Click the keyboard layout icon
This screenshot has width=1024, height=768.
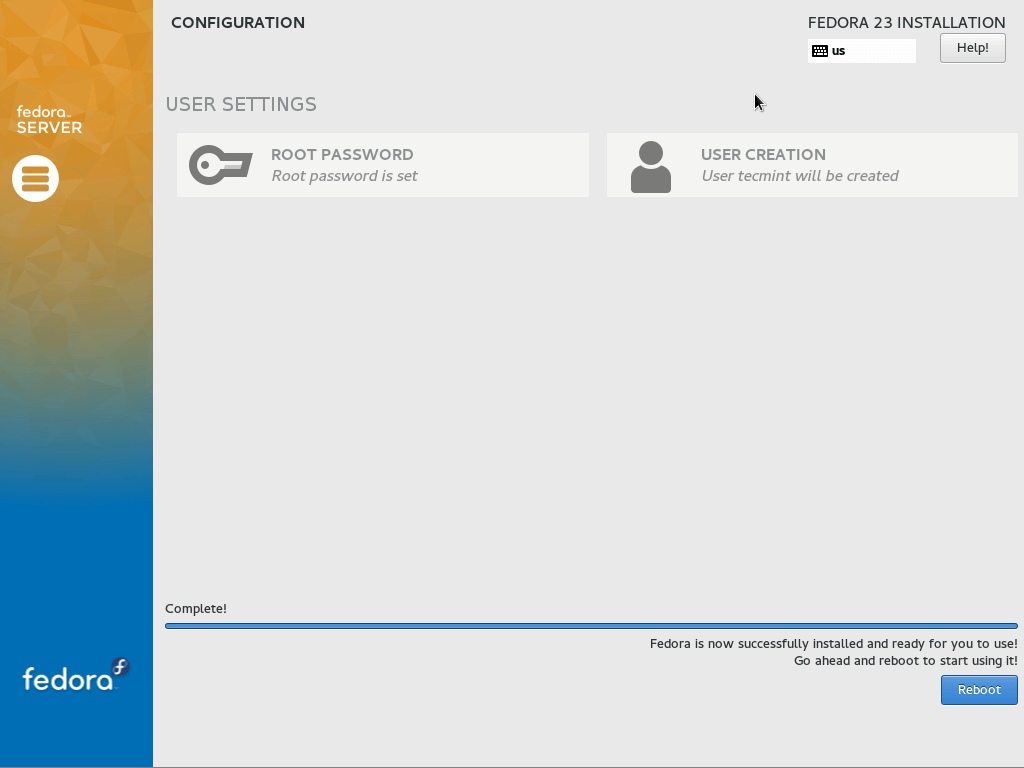coord(820,51)
